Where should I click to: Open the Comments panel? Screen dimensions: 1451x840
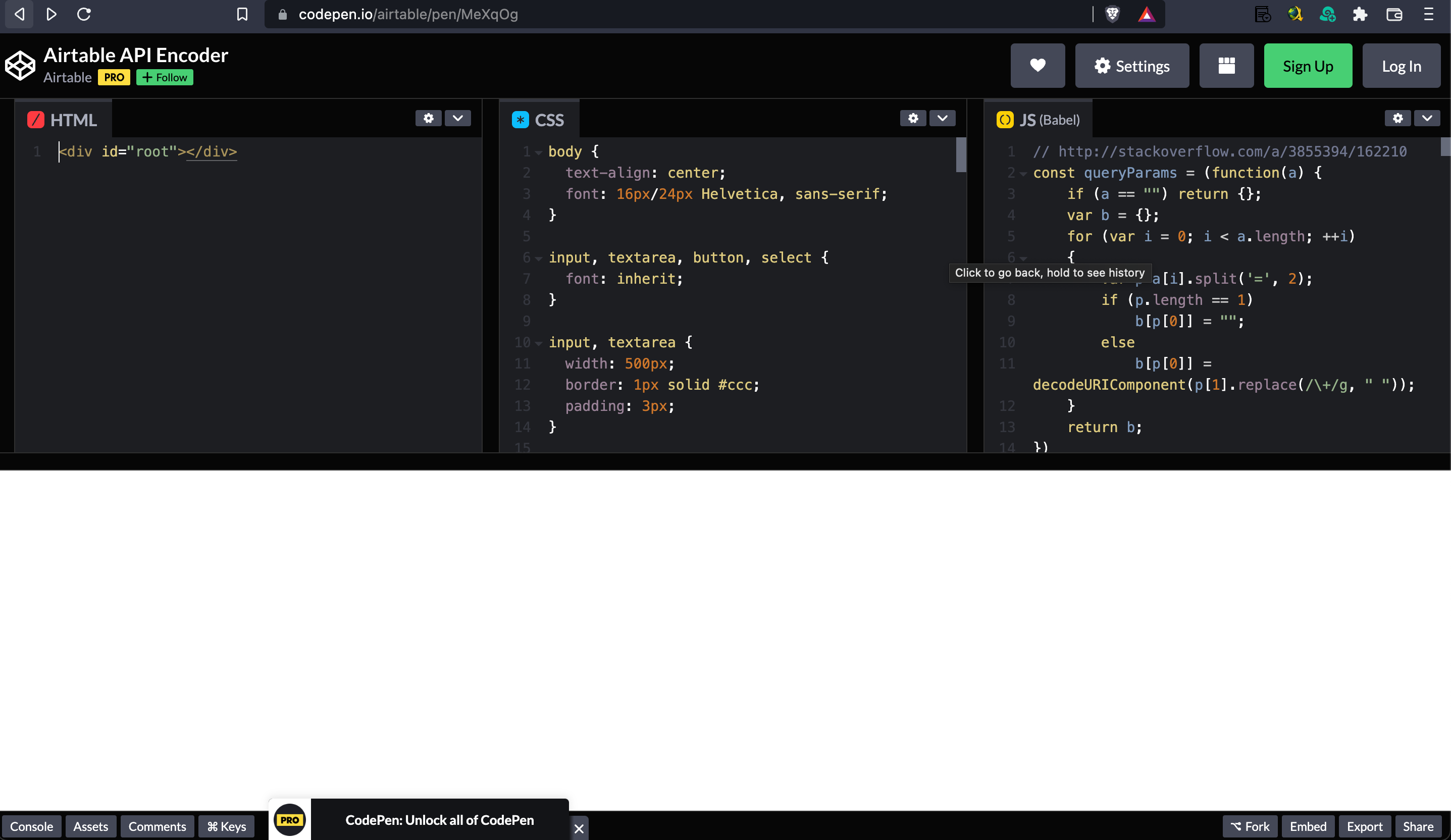coord(157,826)
